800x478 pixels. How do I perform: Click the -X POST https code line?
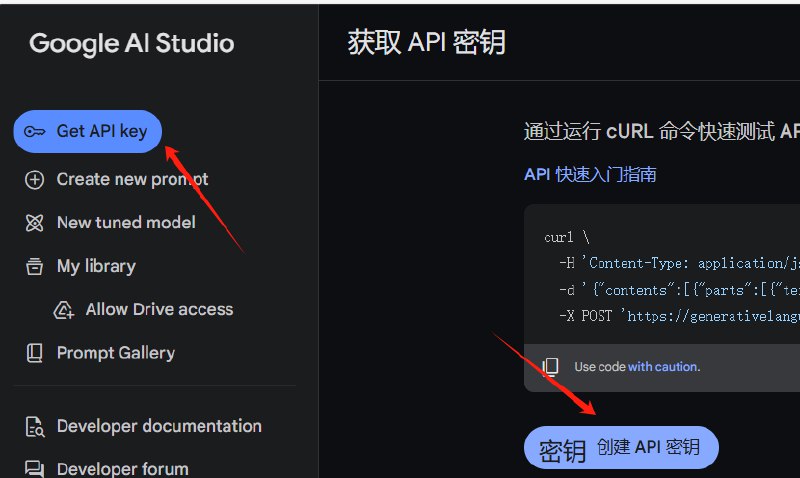[x=679, y=317]
